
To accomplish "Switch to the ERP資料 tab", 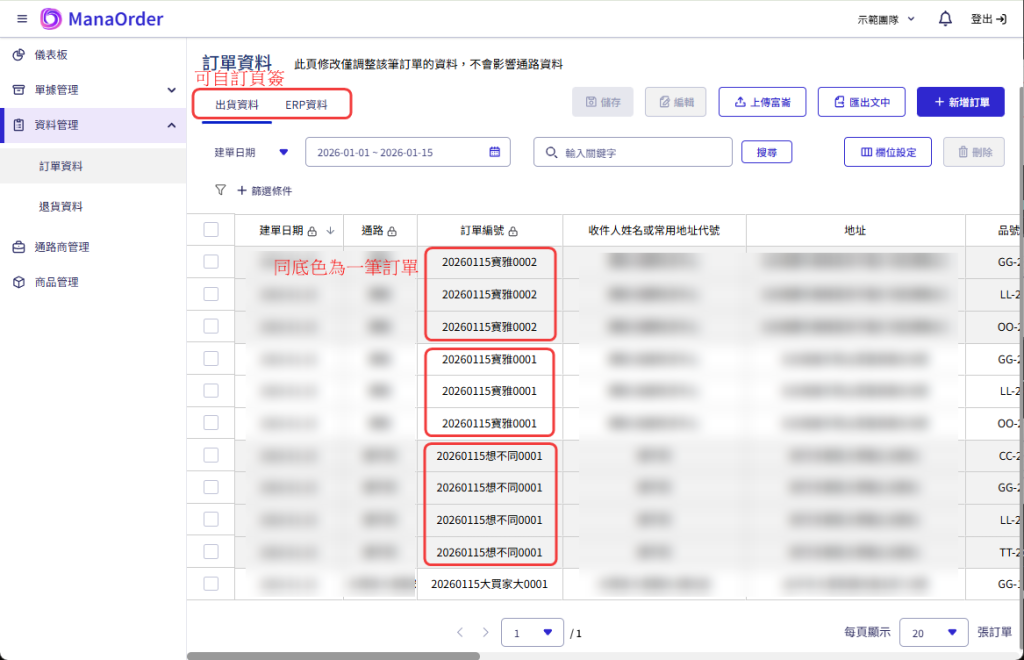I will pyautogui.click(x=306, y=105).
